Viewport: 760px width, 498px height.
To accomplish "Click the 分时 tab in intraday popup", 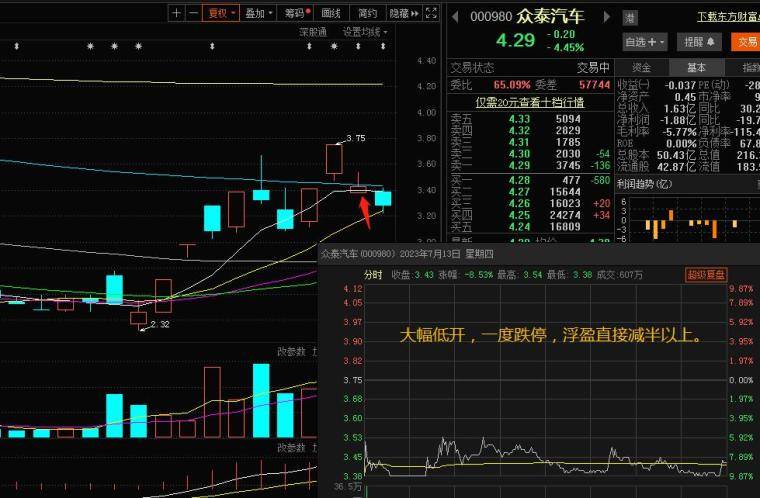I will coord(373,275).
